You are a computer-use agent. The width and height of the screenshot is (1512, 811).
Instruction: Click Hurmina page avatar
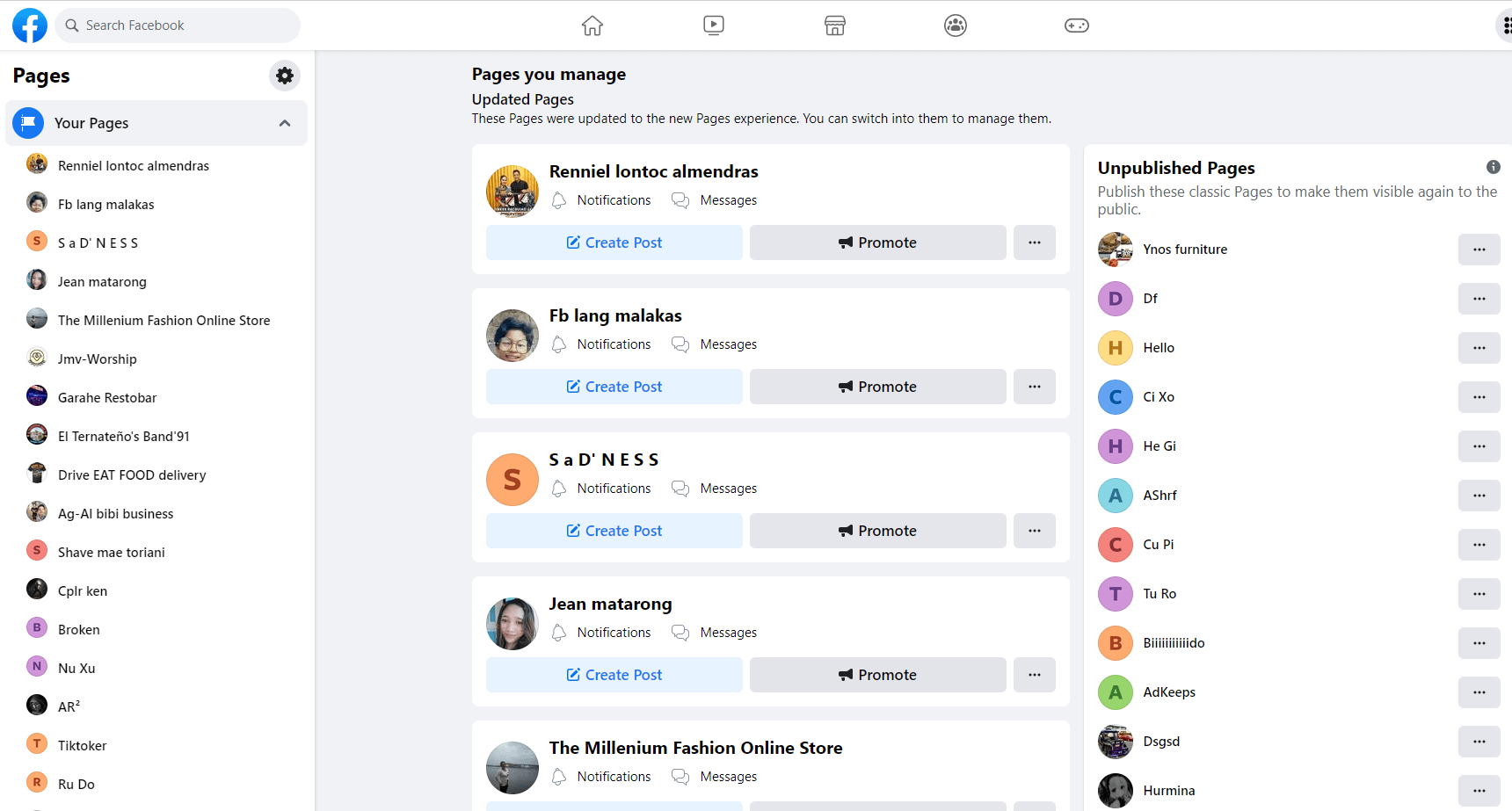(1116, 791)
